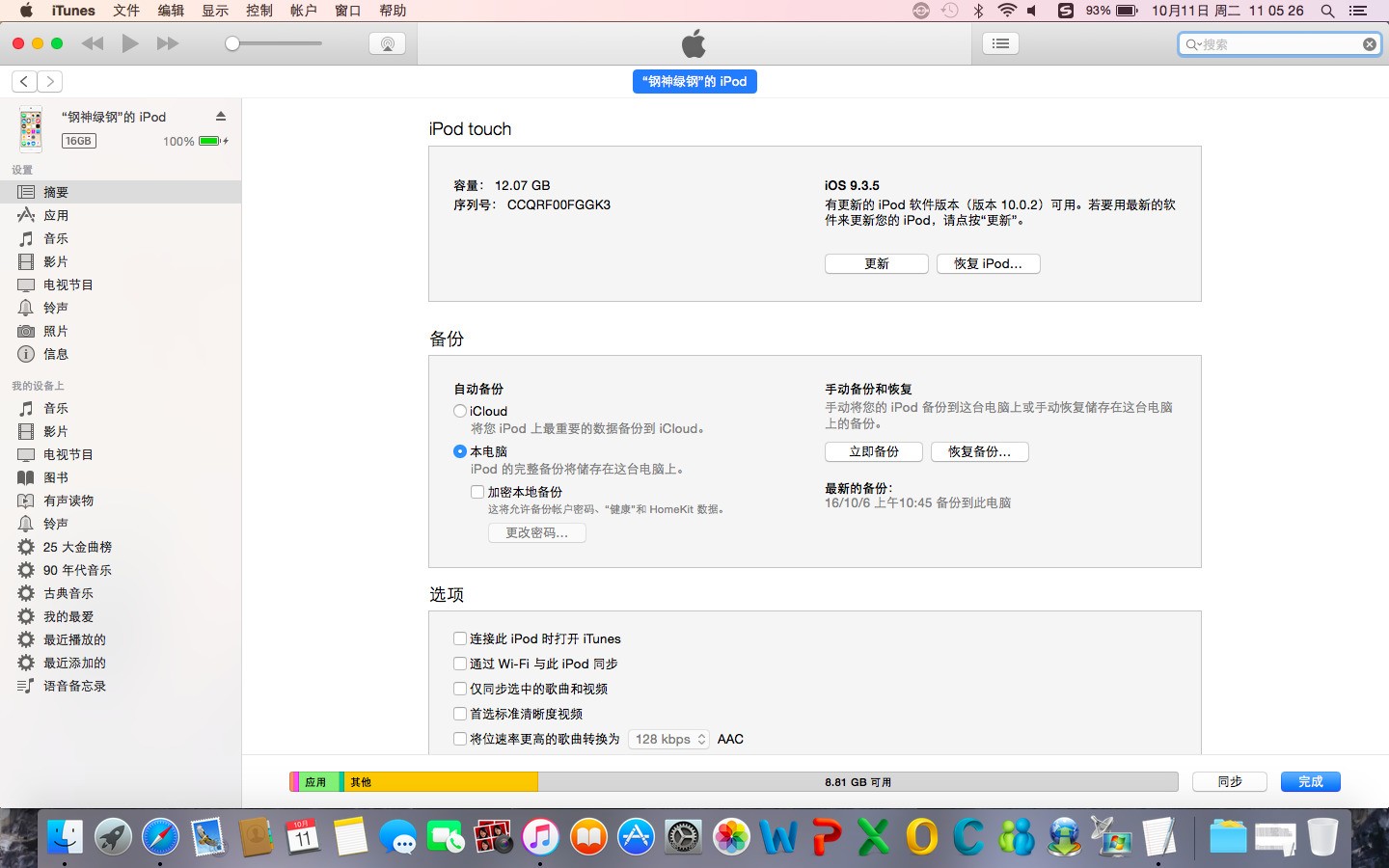
Task: Open 图书 books on my device
Action: (121, 477)
